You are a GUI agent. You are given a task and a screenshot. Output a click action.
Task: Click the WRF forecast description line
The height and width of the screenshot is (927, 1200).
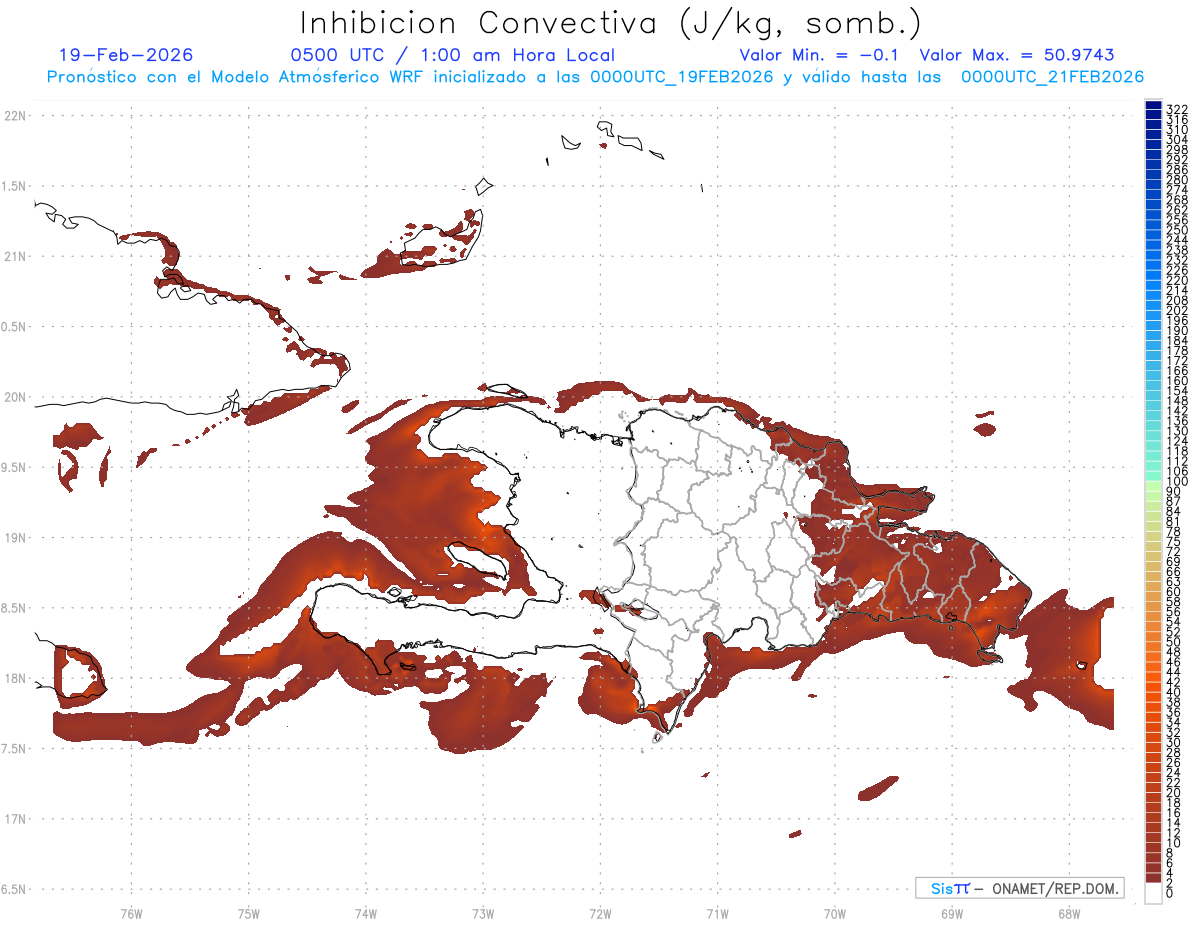[x=595, y=76]
